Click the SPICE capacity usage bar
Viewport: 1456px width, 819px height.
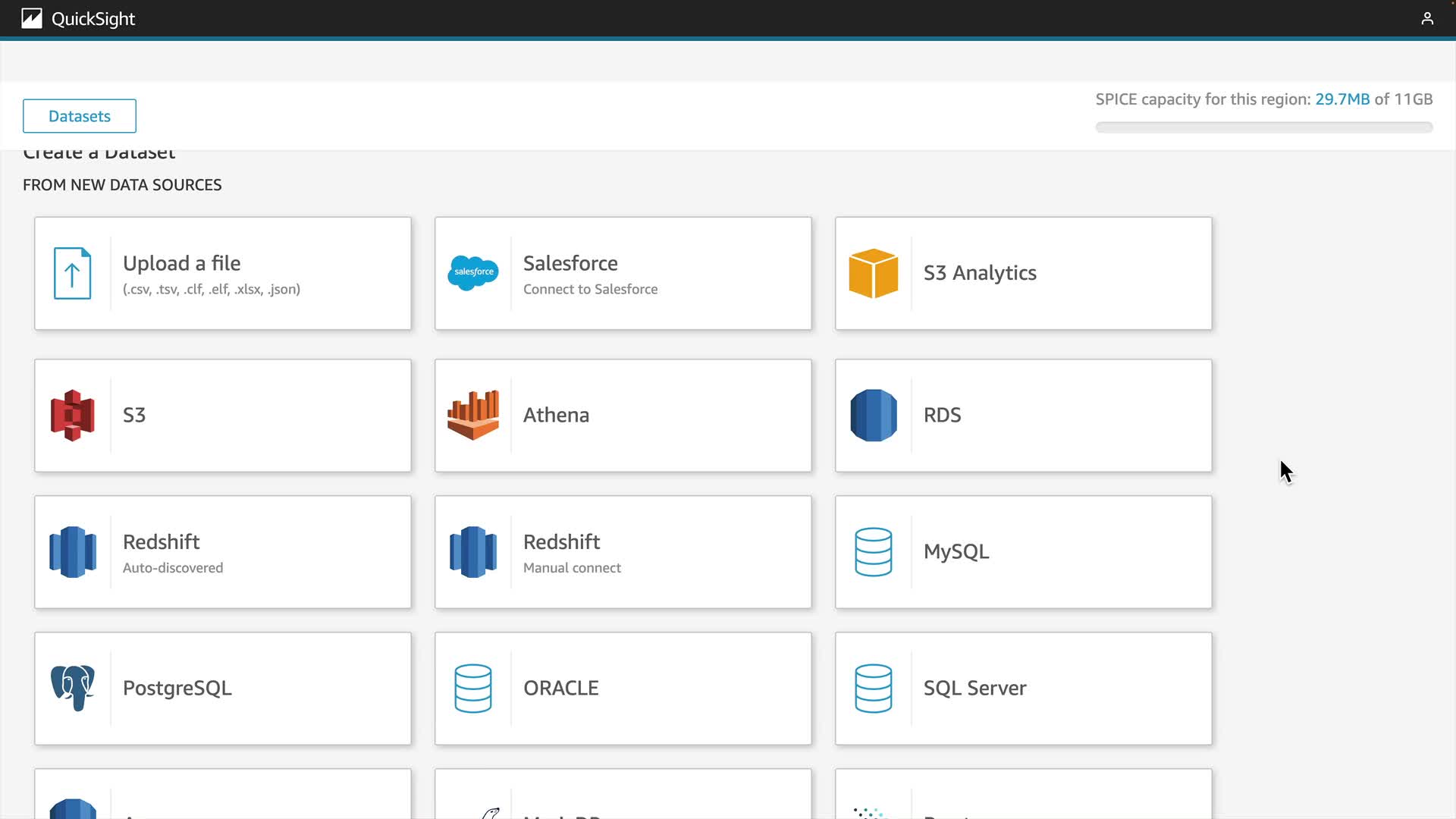click(x=1263, y=127)
